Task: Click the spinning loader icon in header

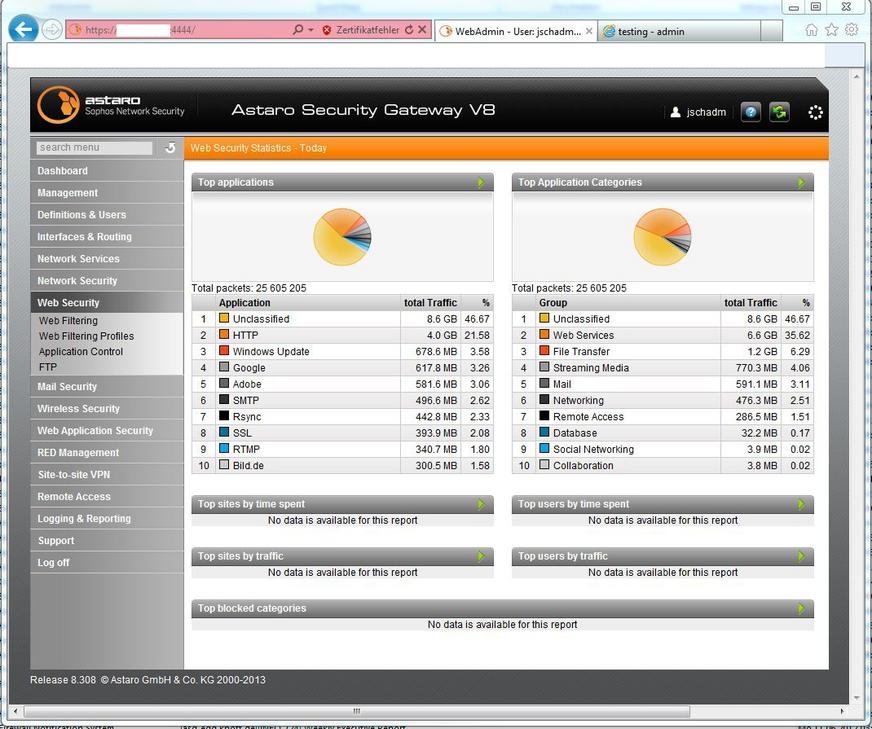Action: 815,112
